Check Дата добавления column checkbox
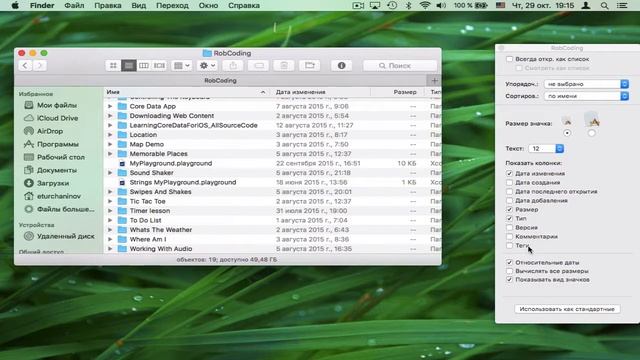Screen dimensions: 640x360 point(509,200)
